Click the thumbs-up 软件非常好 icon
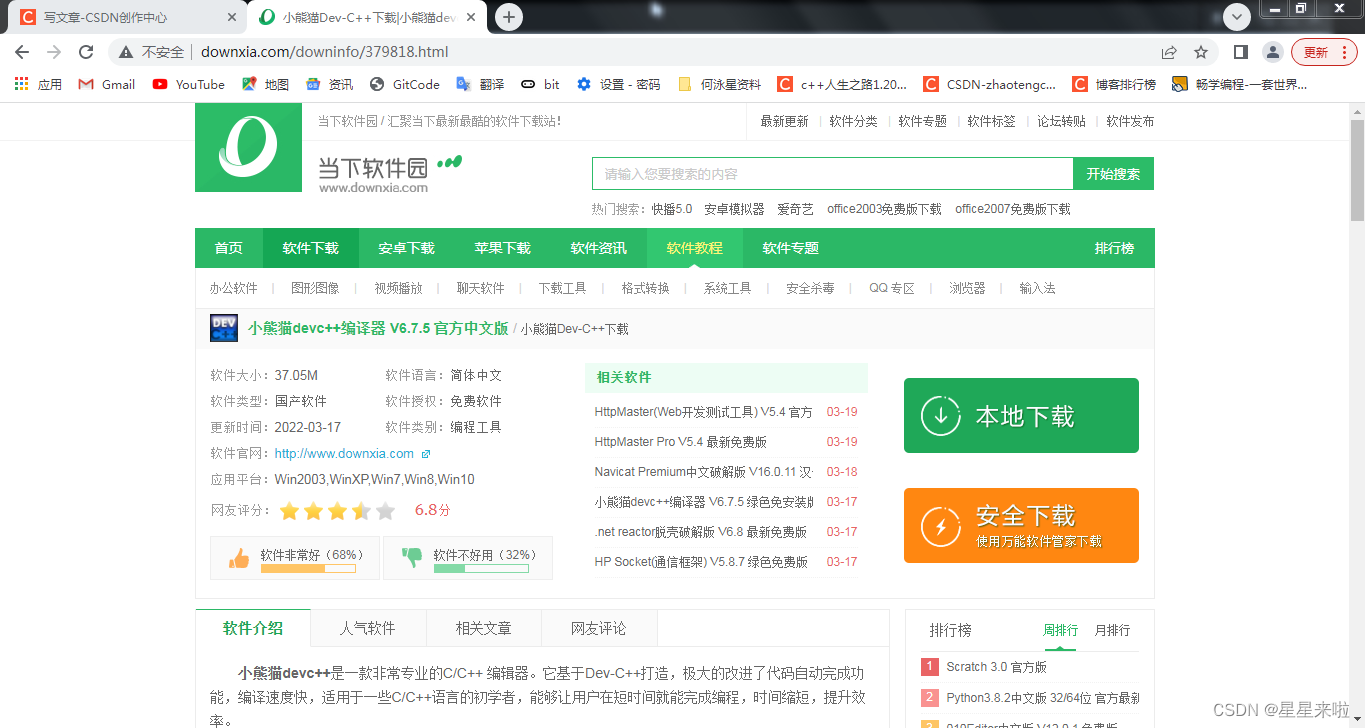1365x728 pixels. coord(240,556)
